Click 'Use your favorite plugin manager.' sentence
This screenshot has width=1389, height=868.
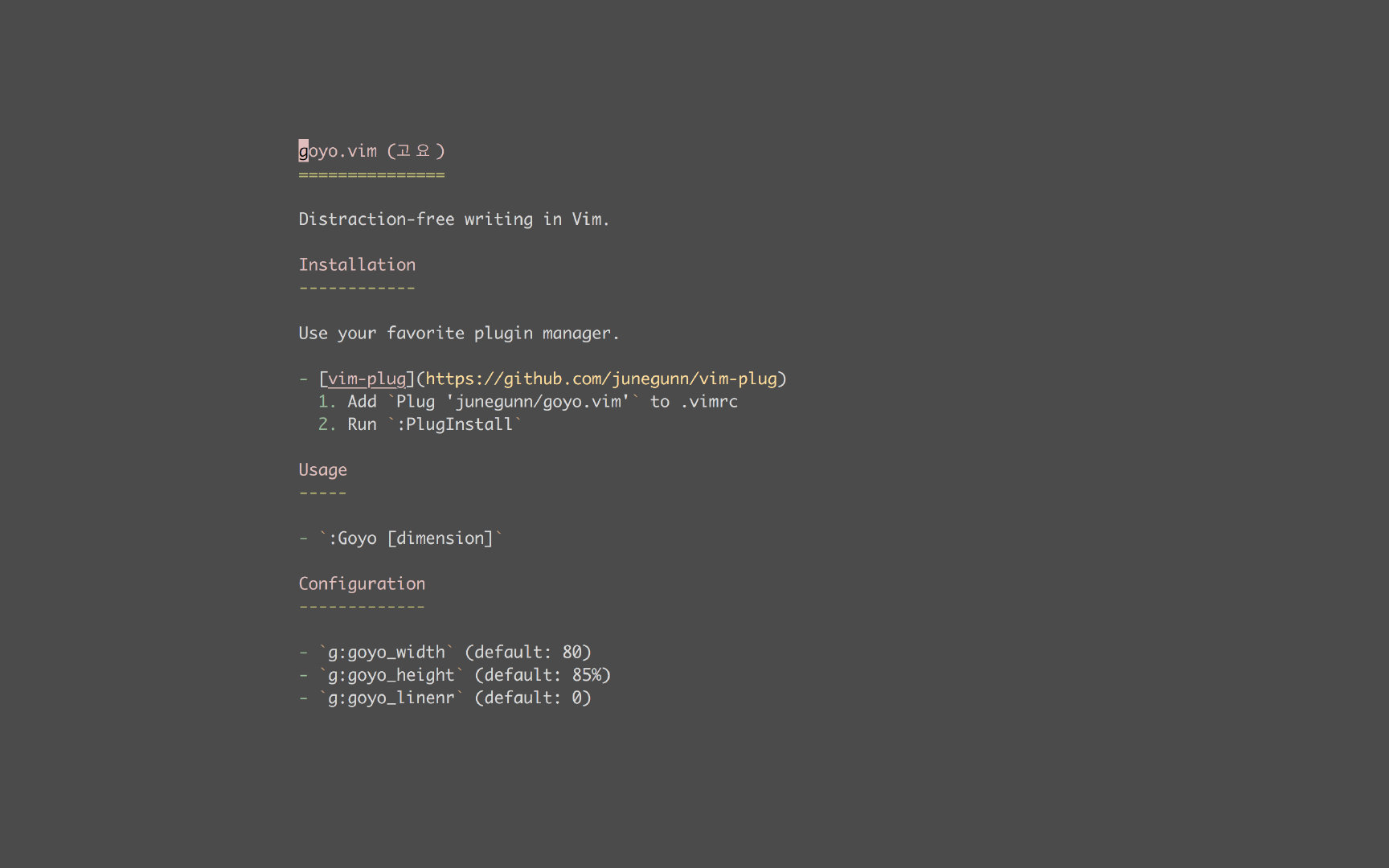(x=458, y=333)
